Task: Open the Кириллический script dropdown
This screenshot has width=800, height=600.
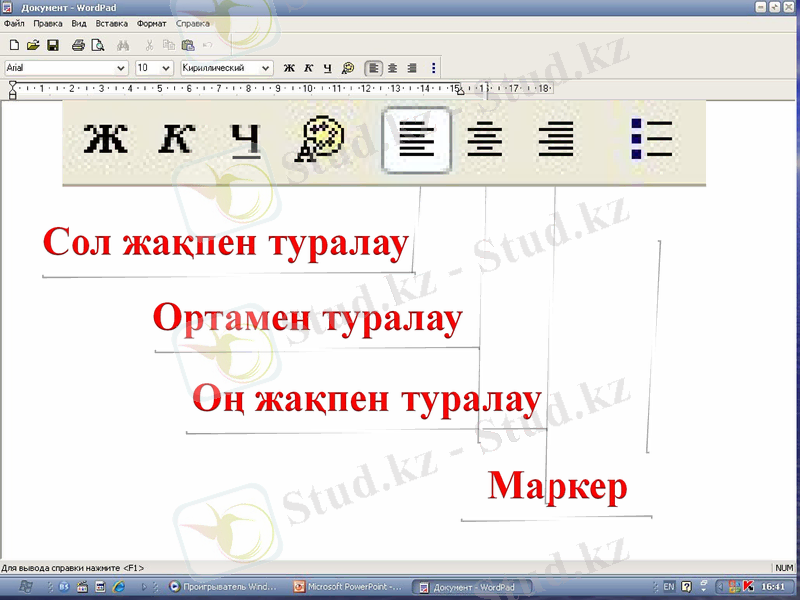Action: (x=267, y=68)
